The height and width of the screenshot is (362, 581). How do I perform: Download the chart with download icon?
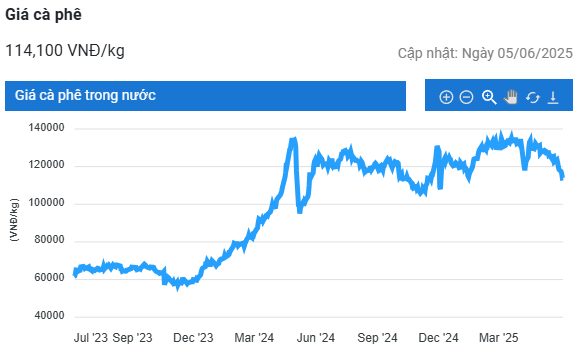tap(553, 97)
